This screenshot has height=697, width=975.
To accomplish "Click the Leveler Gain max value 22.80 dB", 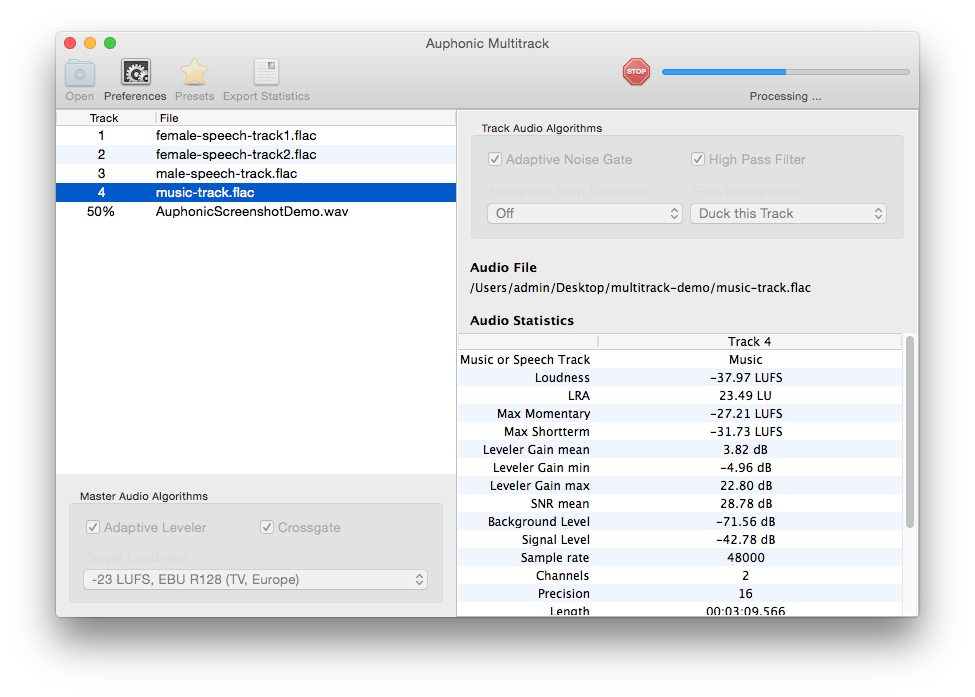I will [x=746, y=486].
